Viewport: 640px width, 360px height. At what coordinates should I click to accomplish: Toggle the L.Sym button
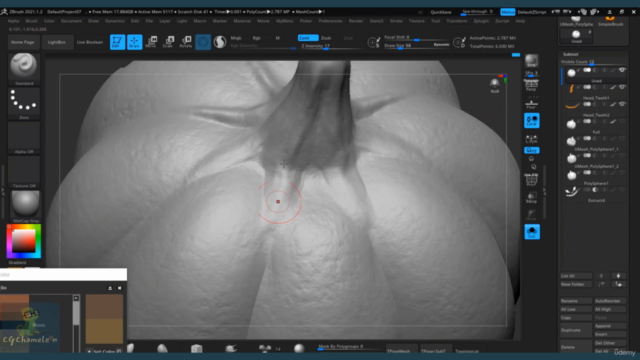(531, 139)
